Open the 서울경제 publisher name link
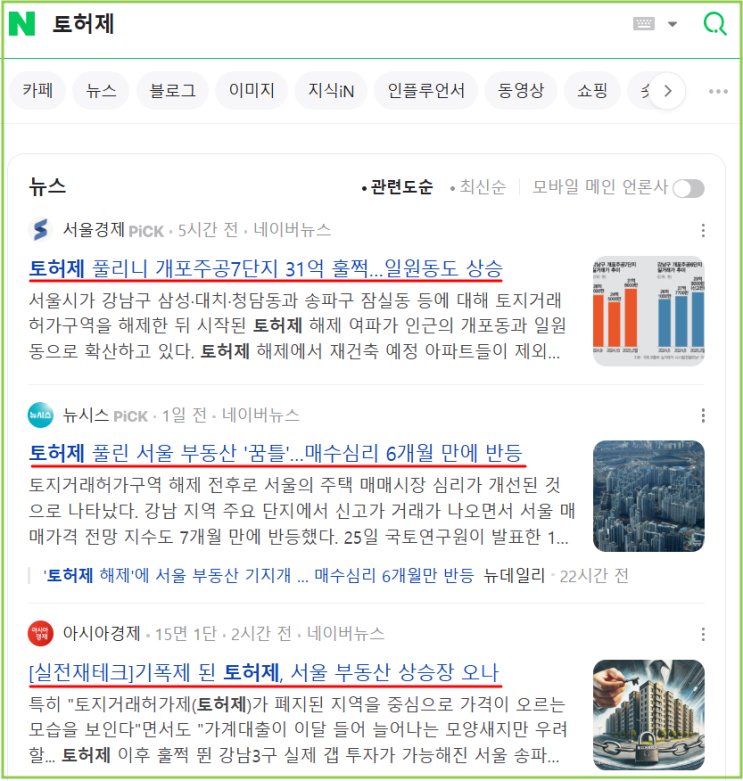The width and height of the screenshot is (743, 781). pos(94,230)
